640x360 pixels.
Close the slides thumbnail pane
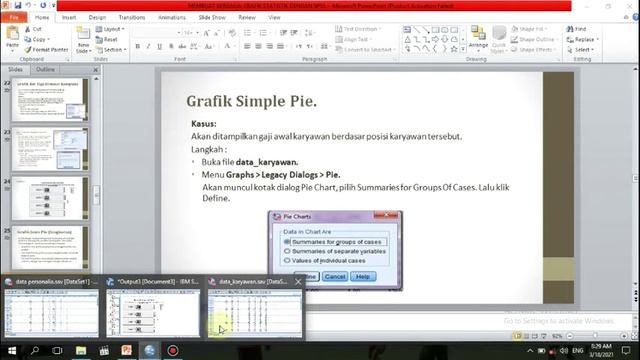click(x=96, y=70)
